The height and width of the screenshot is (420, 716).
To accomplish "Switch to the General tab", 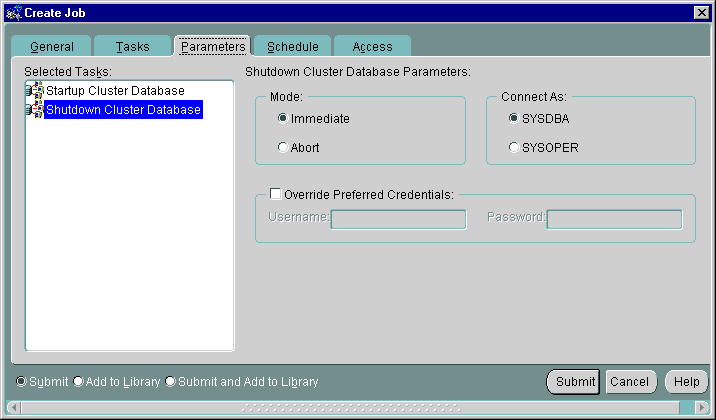I will (x=51, y=47).
